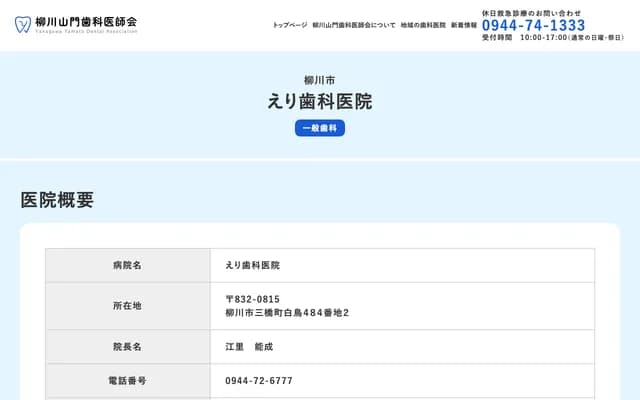Click the tooth logo icon in header
Screen dimensions: 640x400
23,23
